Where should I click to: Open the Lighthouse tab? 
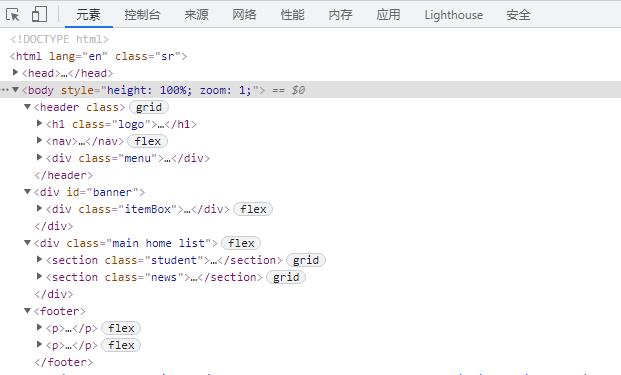point(453,15)
